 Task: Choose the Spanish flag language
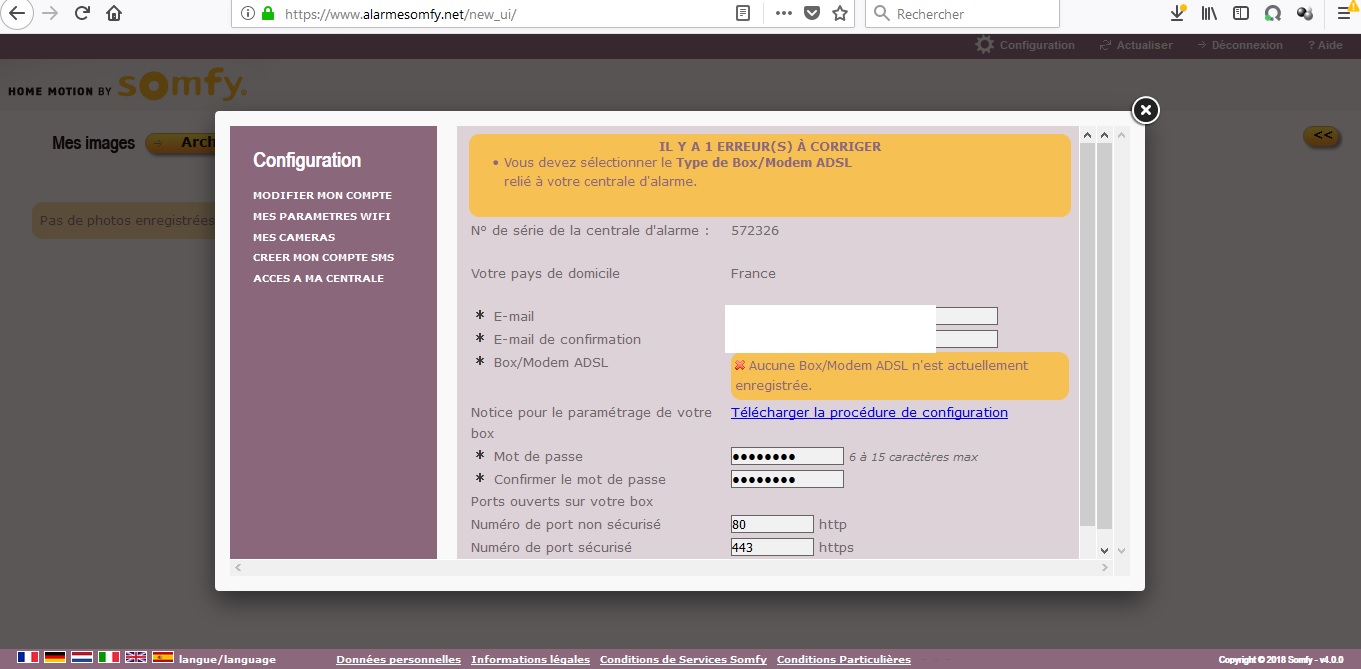pos(163,657)
